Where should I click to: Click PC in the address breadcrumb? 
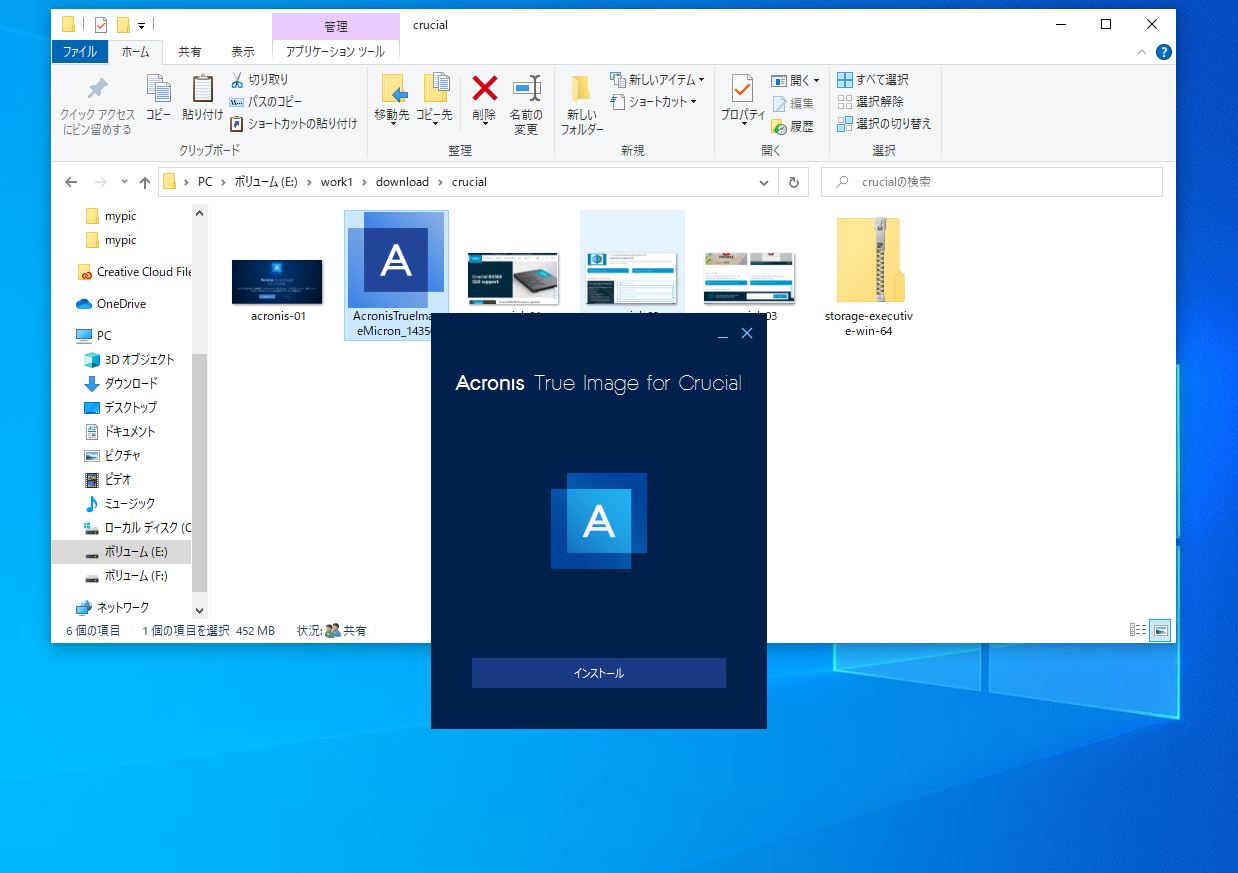(205, 182)
